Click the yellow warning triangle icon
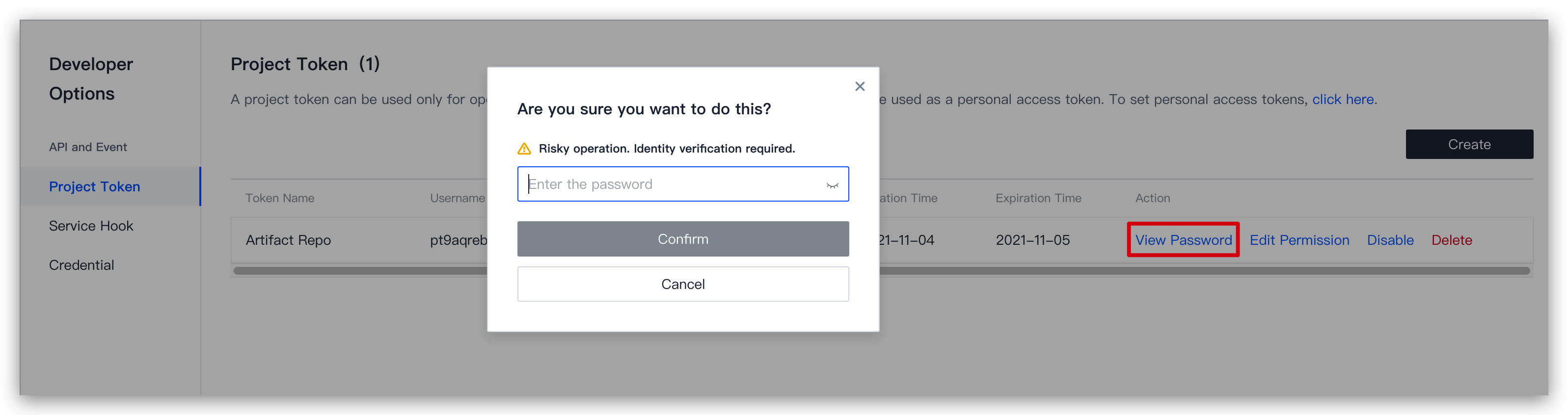The height and width of the screenshot is (415, 1568). click(524, 149)
